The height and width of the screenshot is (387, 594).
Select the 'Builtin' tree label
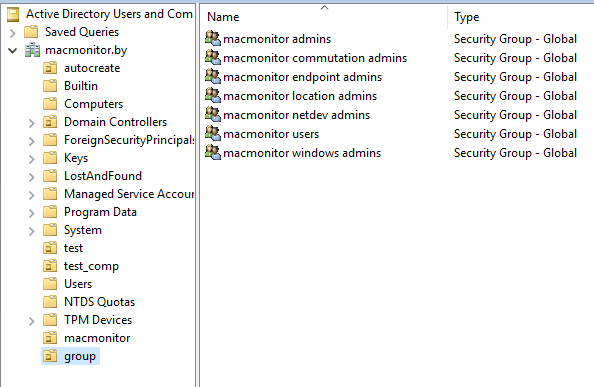click(81, 86)
